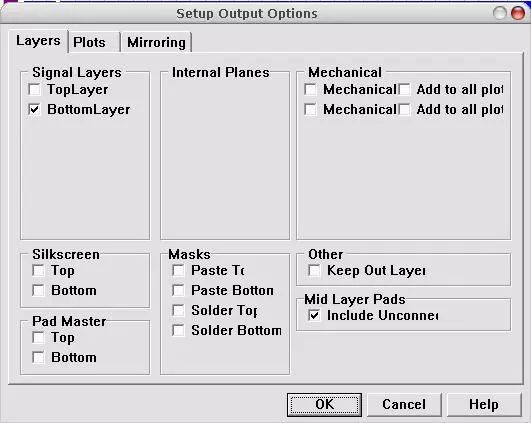Uncheck the BottomLayer signal layer
This screenshot has height=423, width=531.
pos(35,109)
